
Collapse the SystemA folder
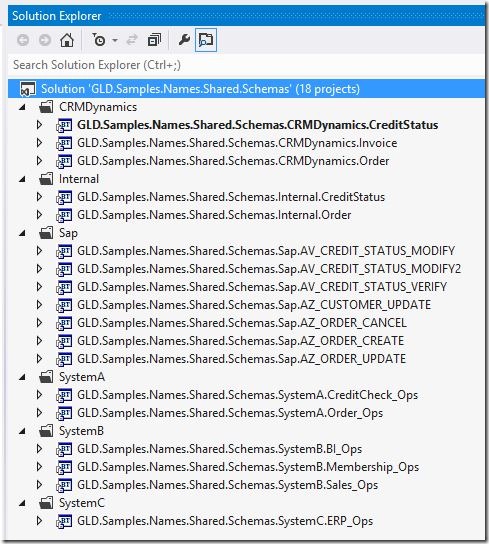[23, 377]
